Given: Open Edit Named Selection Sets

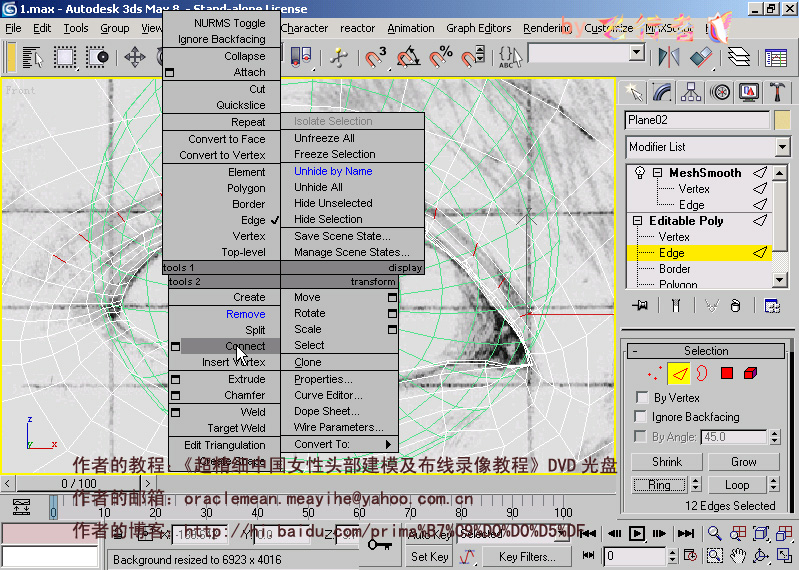Looking at the screenshot, I should 511,57.
